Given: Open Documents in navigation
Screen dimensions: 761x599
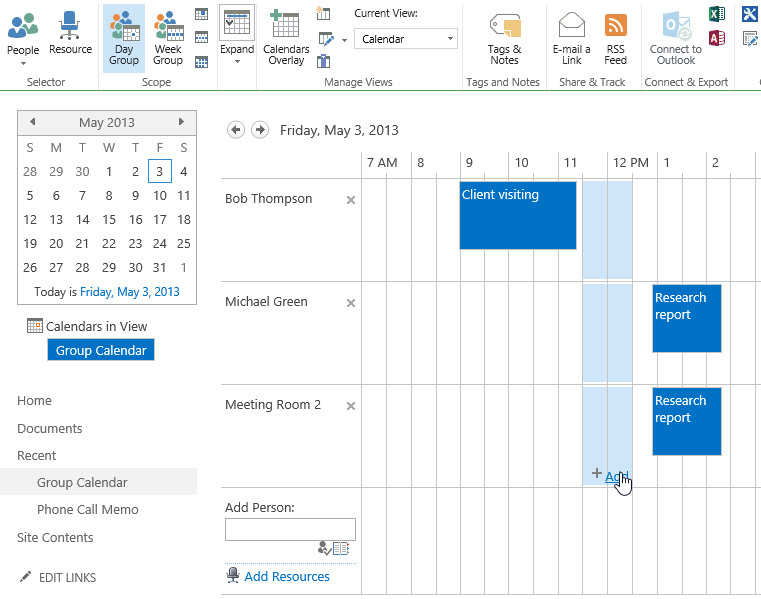Looking at the screenshot, I should pyautogui.click(x=50, y=429).
